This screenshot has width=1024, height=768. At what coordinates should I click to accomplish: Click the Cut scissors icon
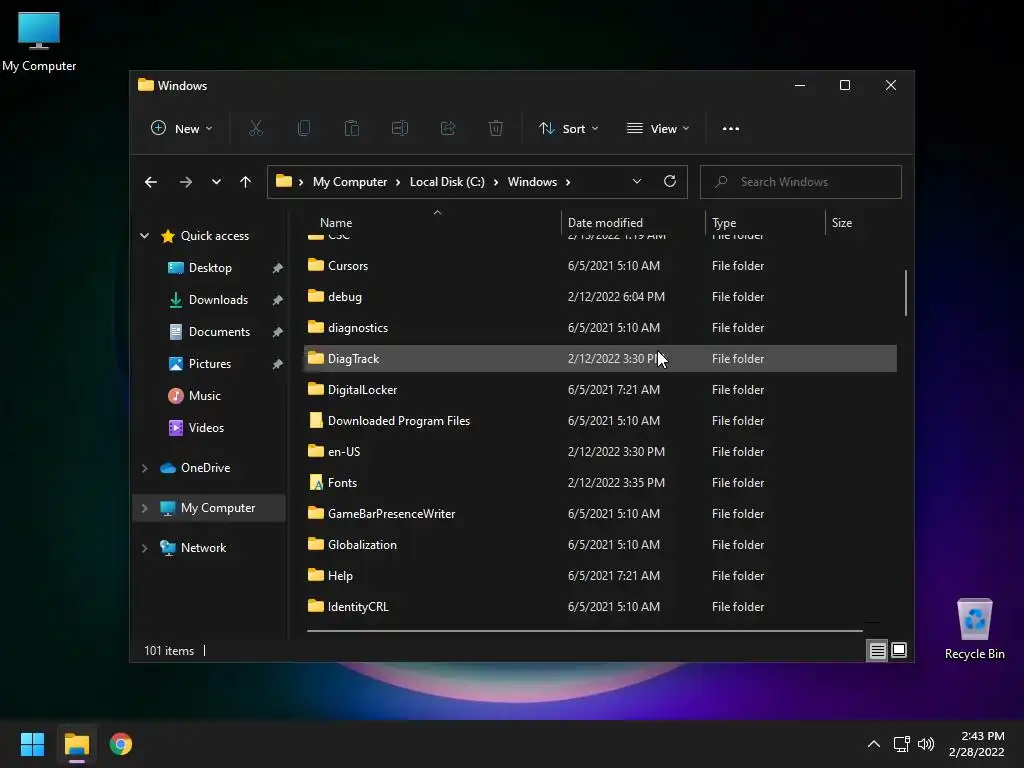[256, 129]
